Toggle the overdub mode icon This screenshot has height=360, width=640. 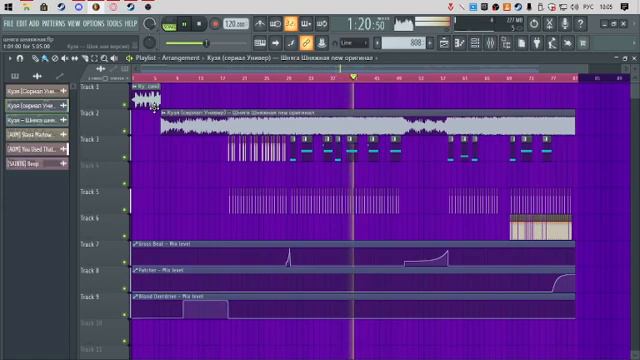pos(306,24)
